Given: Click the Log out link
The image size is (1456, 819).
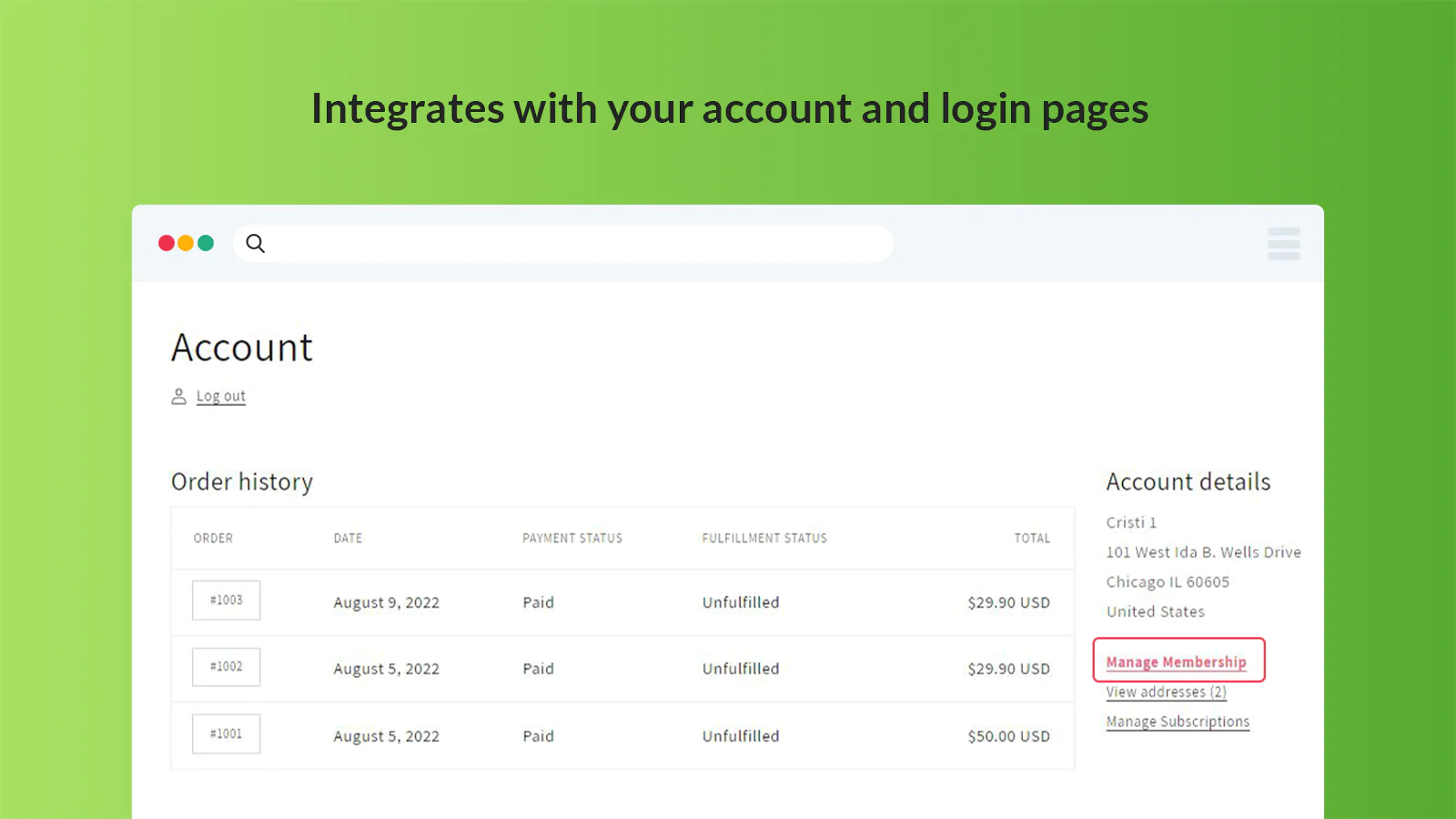Looking at the screenshot, I should [221, 397].
